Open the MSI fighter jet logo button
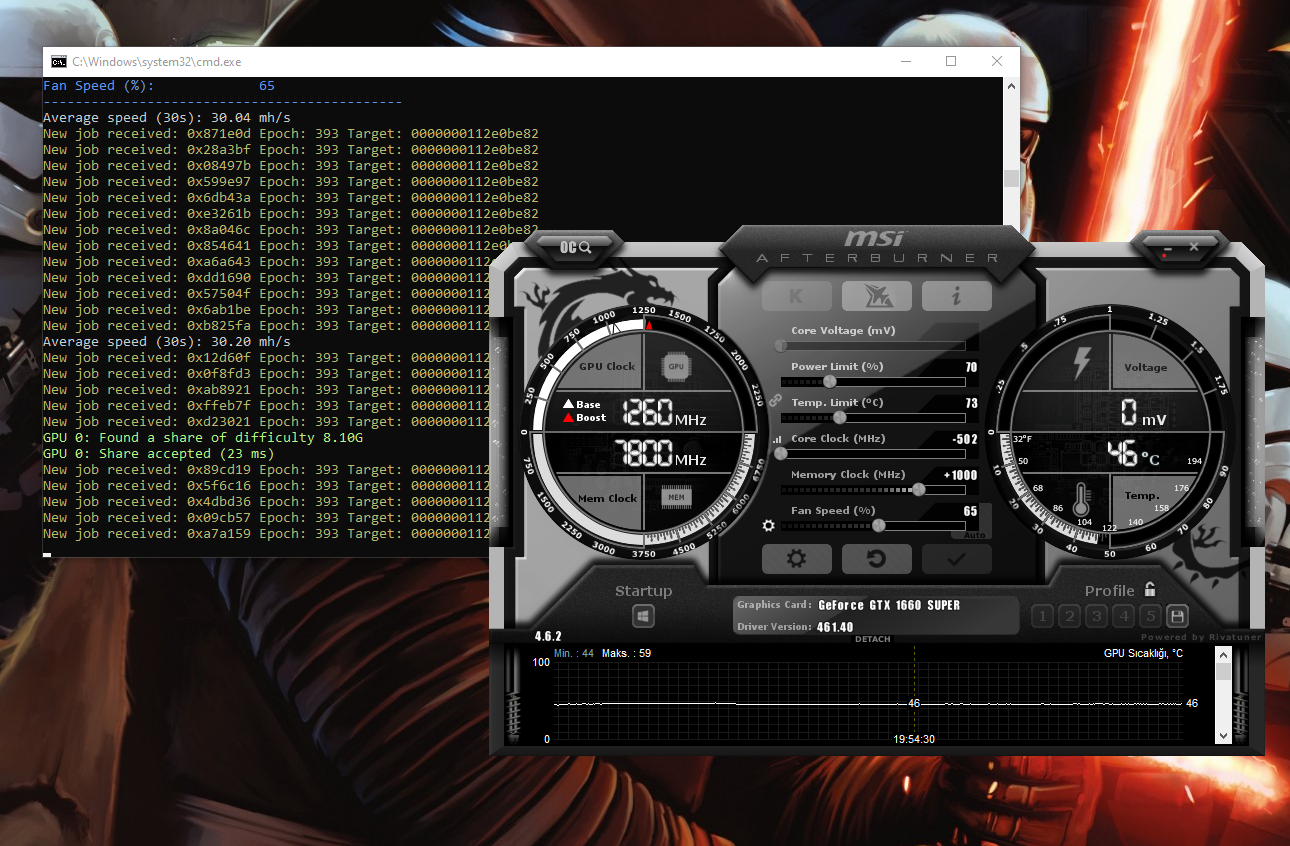Viewport: 1290px width, 846px height. tap(877, 296)
